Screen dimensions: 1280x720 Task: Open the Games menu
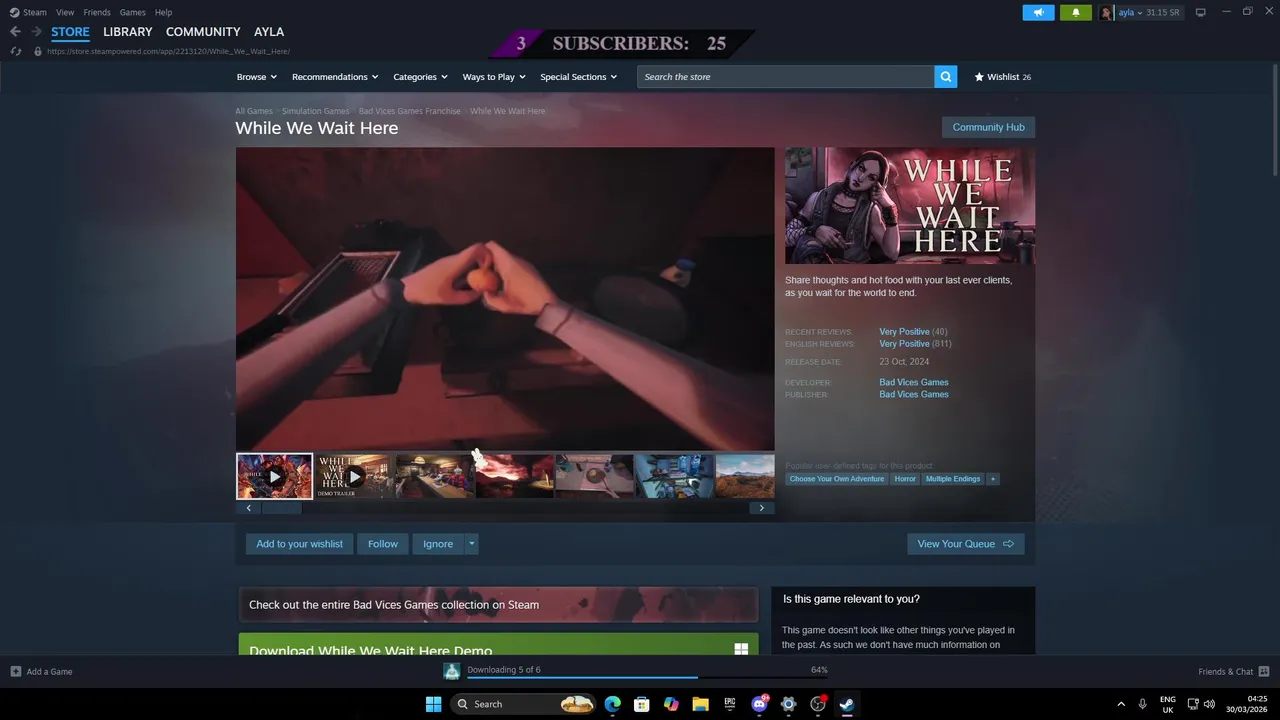click(132, 12)
